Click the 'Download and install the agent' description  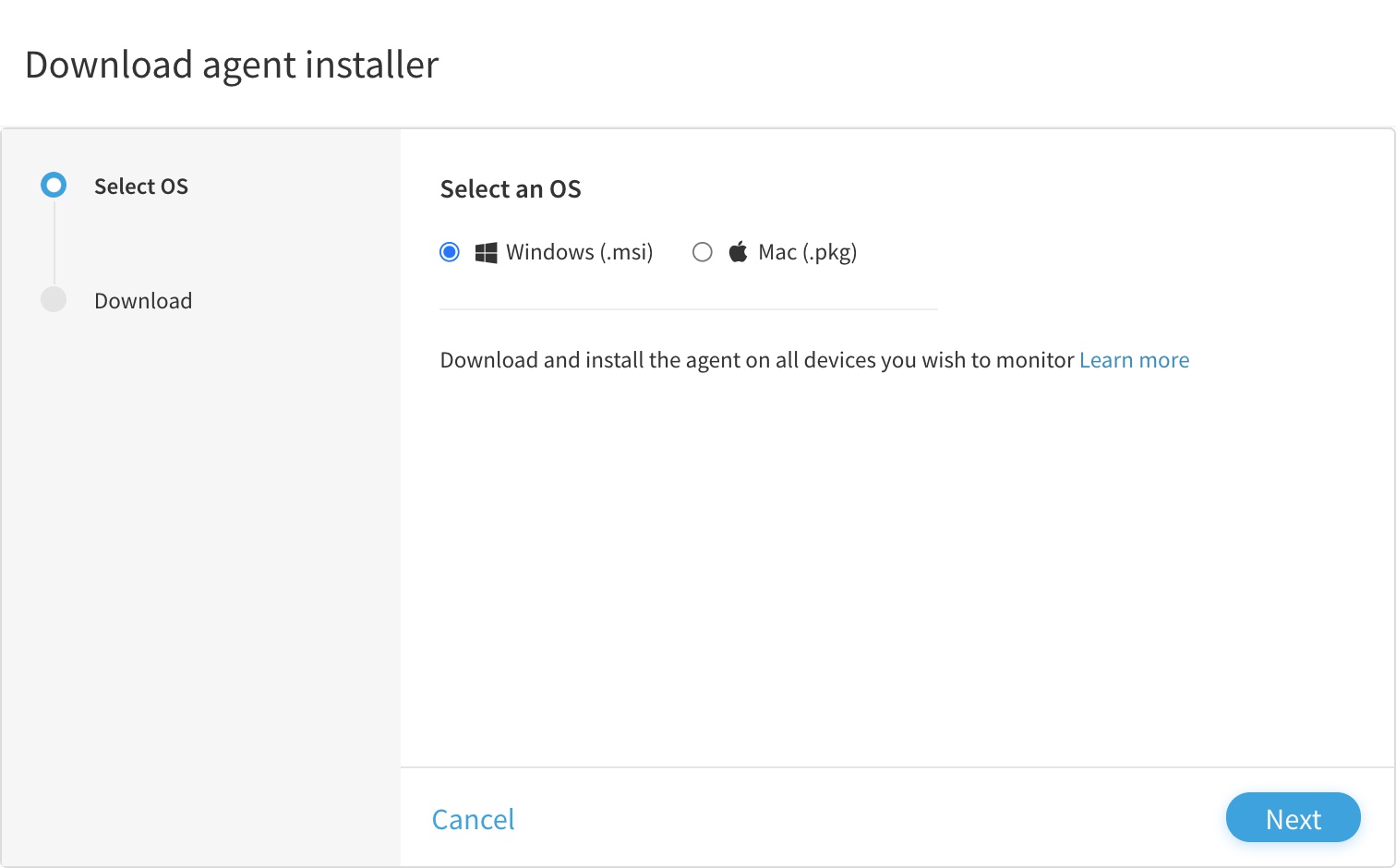point(757,360)
